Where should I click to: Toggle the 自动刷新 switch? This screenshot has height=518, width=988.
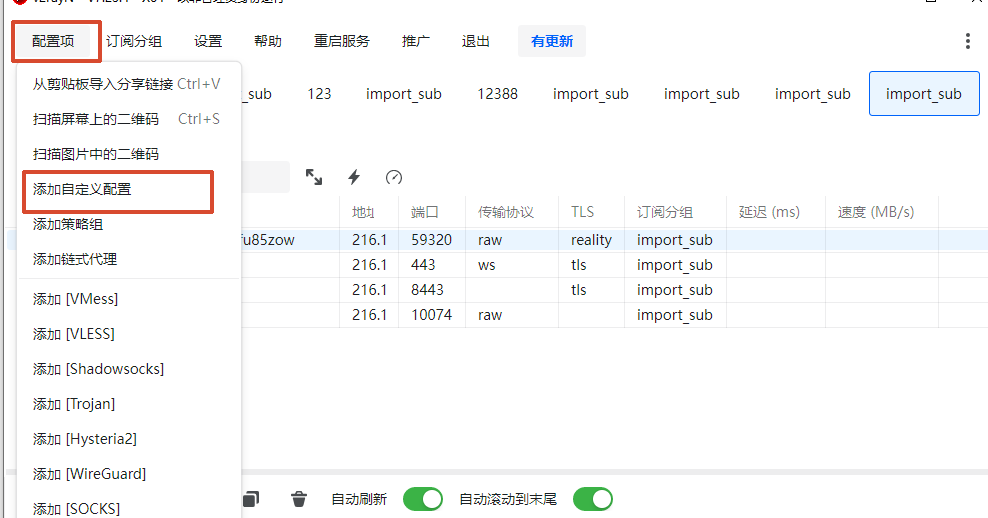(423, 499)
